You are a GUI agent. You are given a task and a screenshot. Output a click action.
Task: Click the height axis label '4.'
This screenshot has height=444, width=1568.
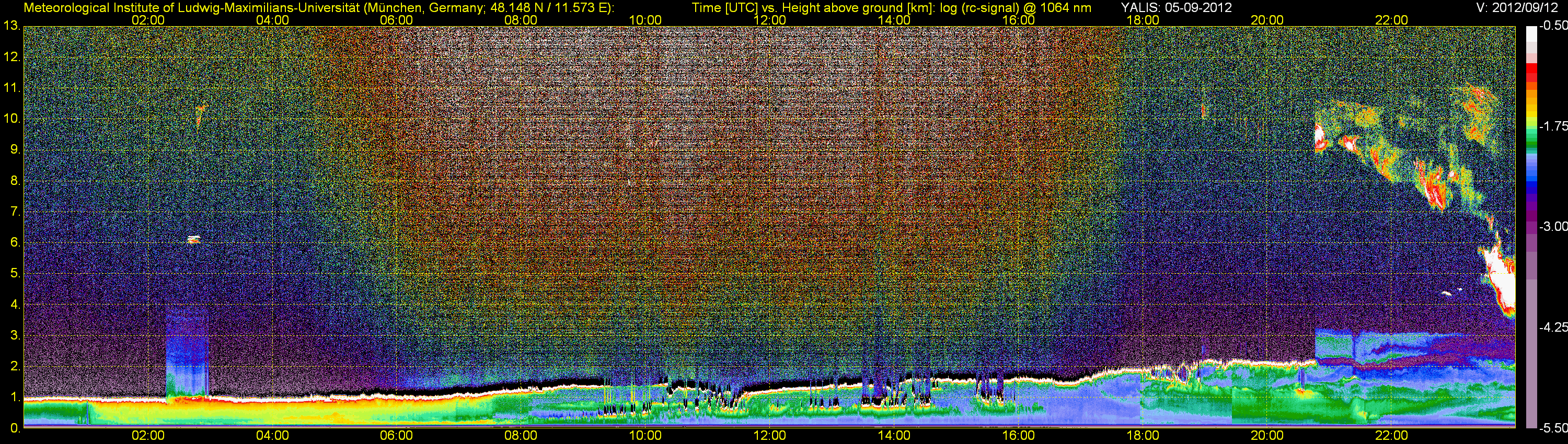tap(15, 304)
